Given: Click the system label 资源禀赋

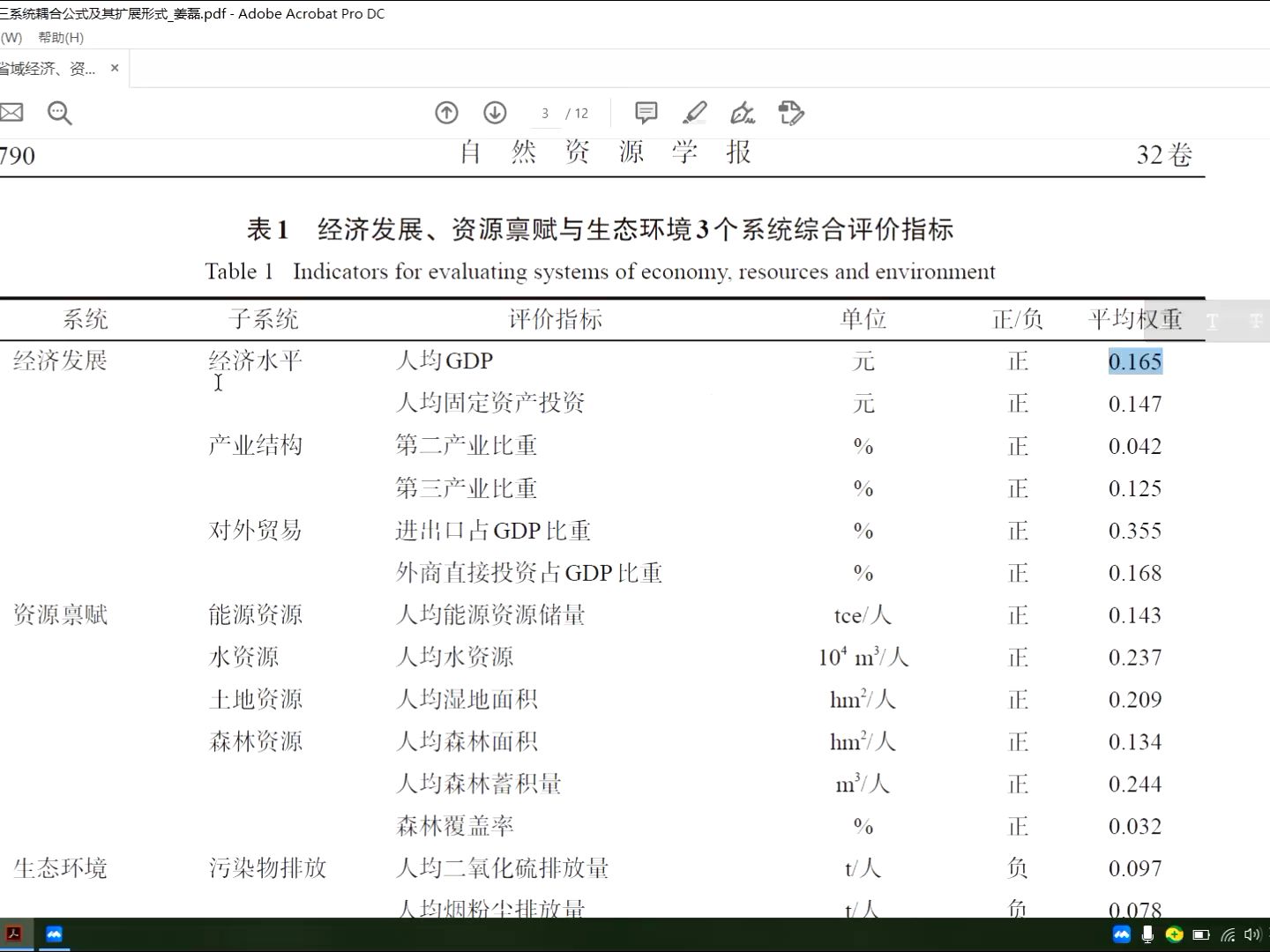Looking at the screenshot, I should [60, 614].
